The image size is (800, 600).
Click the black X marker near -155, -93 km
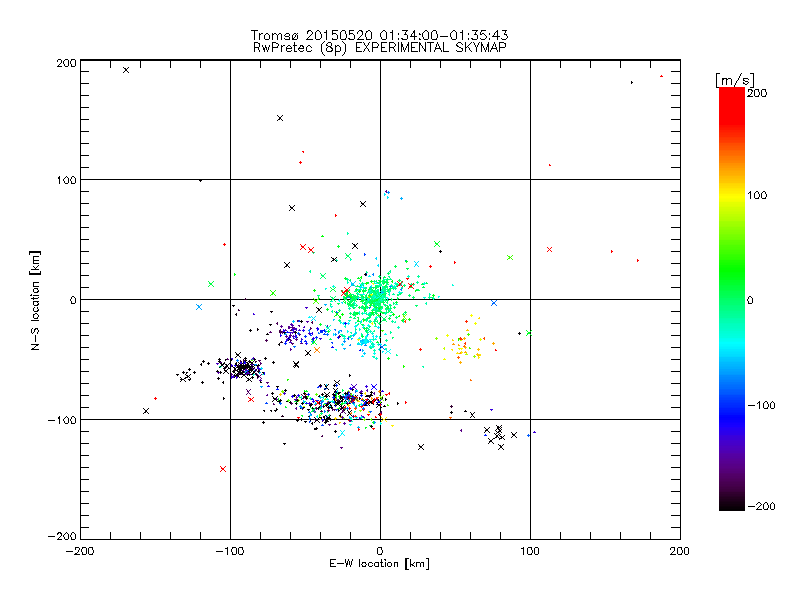(146, 411)
